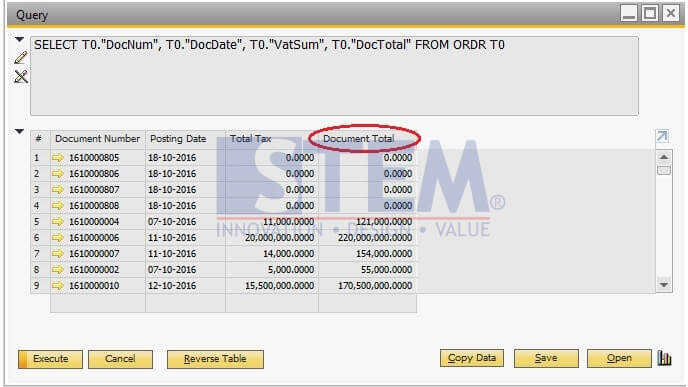The width and height of the screenshot is (688, 387).
Task: Maximize the Query window
Action: point(650,14)
